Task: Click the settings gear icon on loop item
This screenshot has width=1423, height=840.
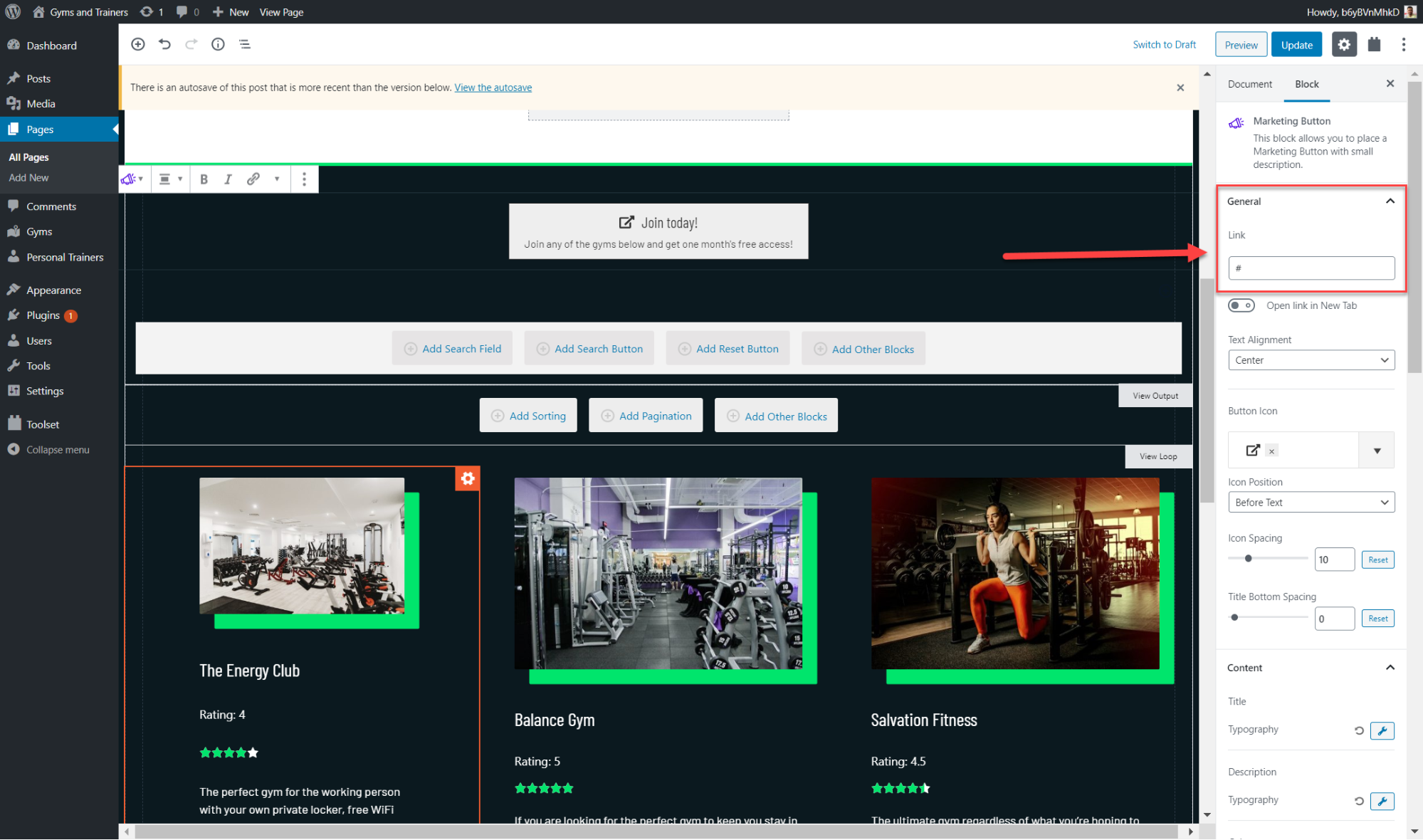Action: tap(467, 479)
